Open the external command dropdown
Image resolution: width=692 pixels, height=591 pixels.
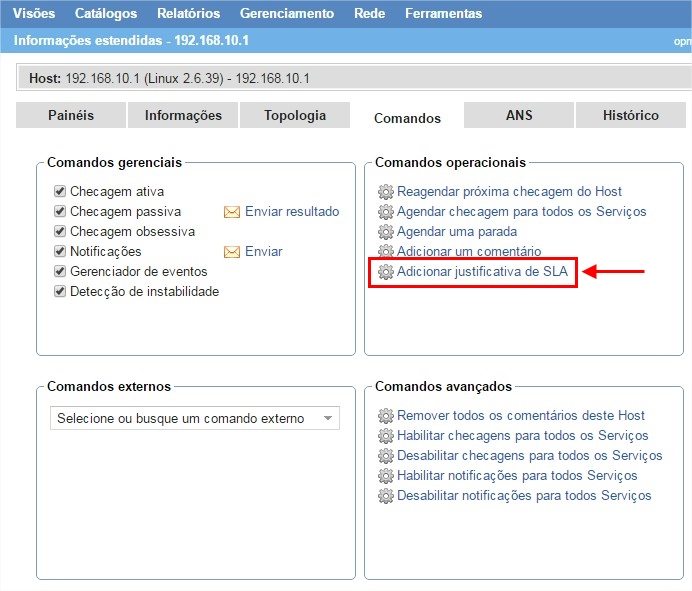tap(195, 419)
